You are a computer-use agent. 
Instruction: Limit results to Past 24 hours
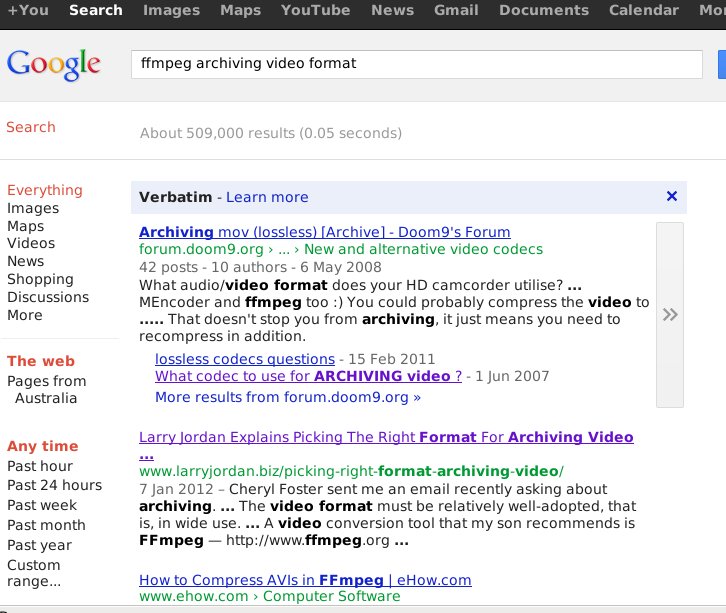tap(54, 485)
